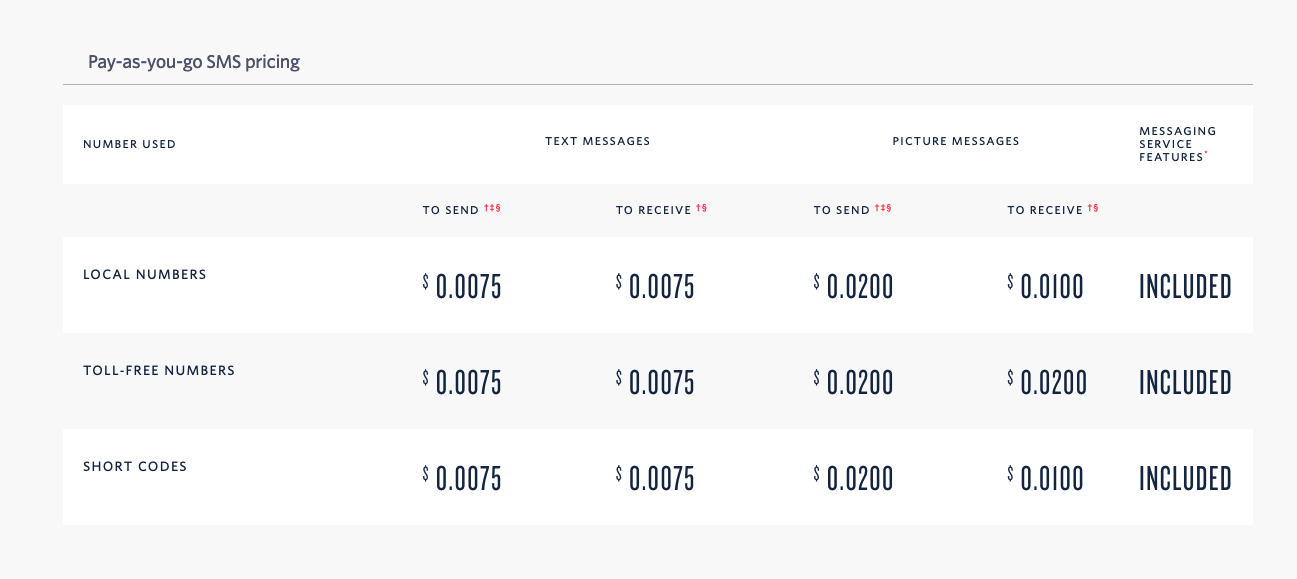
Task: Click the Pay-as-you-go SMS pricing heading
Action: tap(194, 62)
